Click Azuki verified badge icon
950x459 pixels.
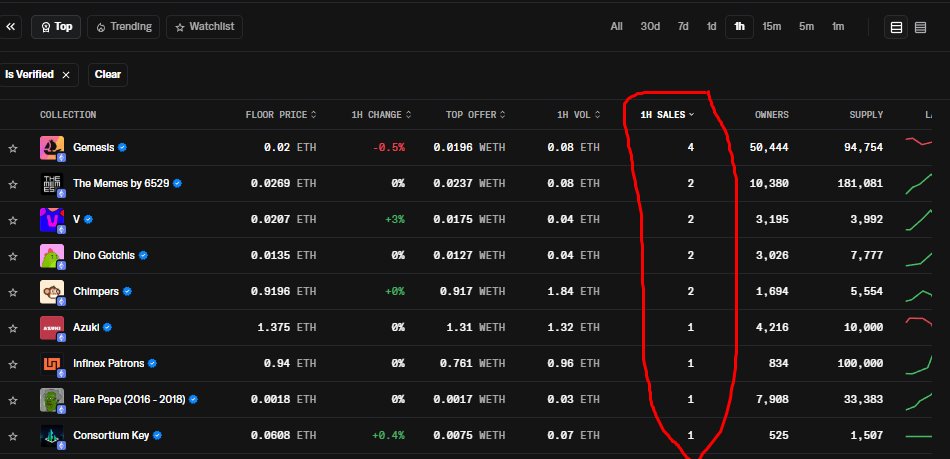pos(107,327)
